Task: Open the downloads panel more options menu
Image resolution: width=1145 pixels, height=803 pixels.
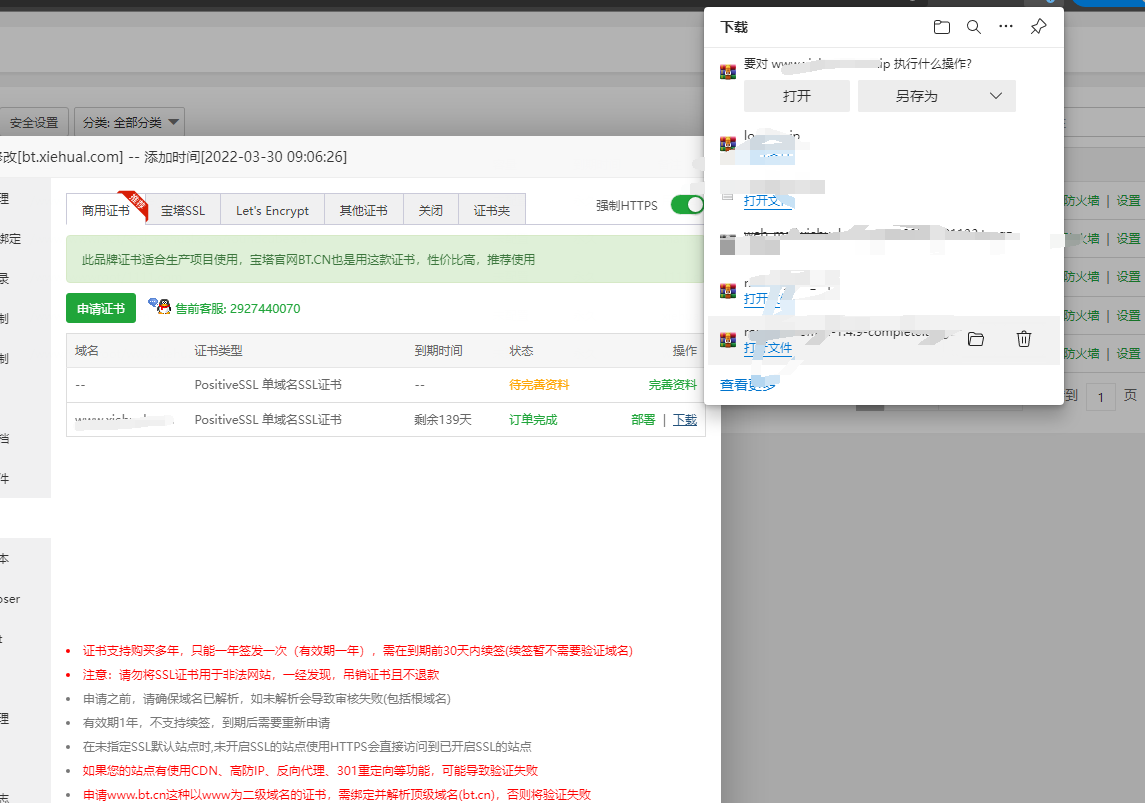Action: 1006,27
